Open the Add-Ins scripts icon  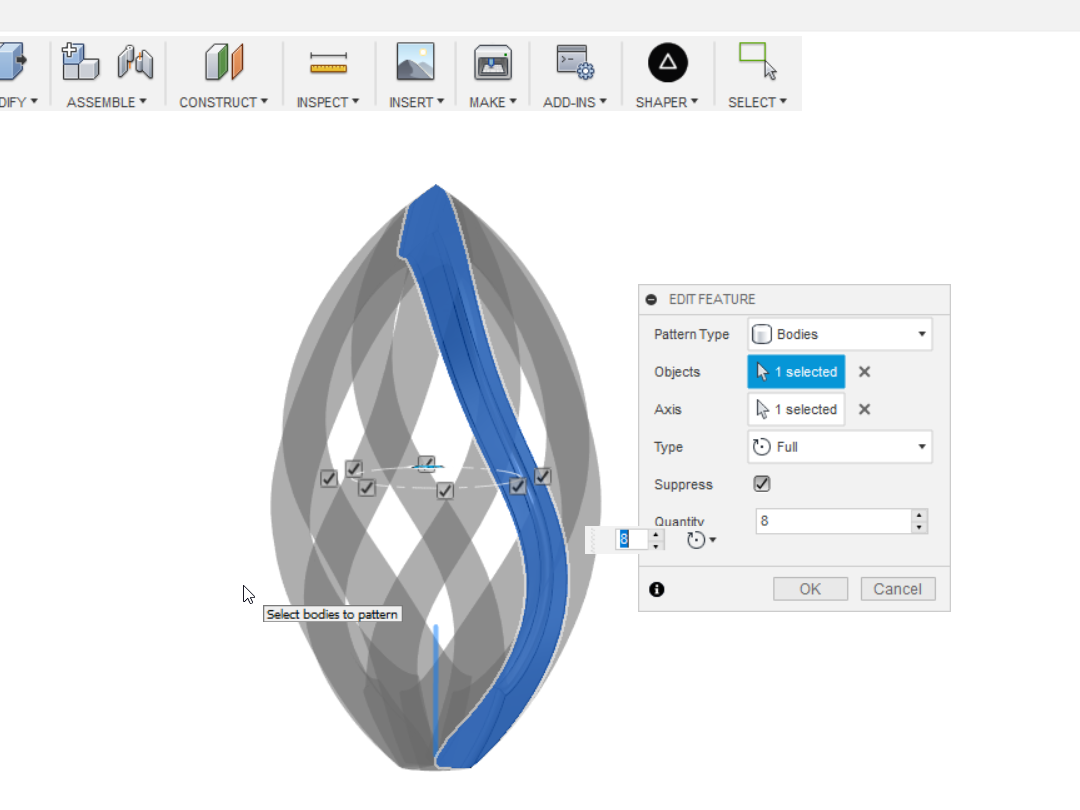pyautogui.click(x=572, y=62)
